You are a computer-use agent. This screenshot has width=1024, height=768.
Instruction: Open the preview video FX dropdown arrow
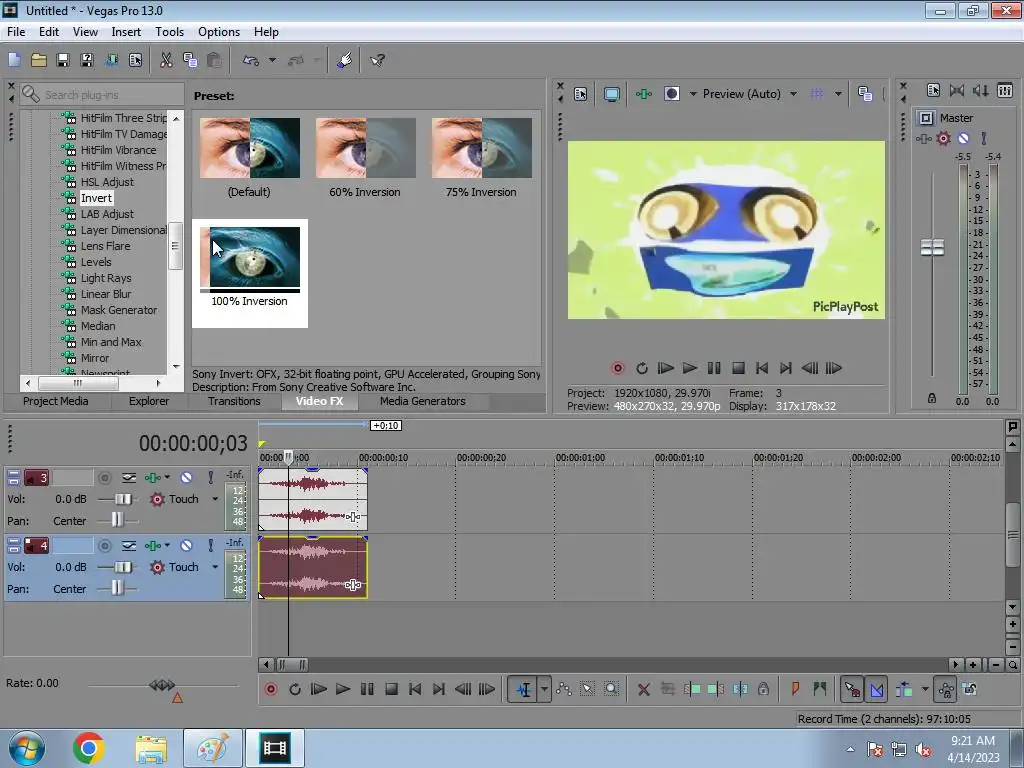click(x=693, y=94)
